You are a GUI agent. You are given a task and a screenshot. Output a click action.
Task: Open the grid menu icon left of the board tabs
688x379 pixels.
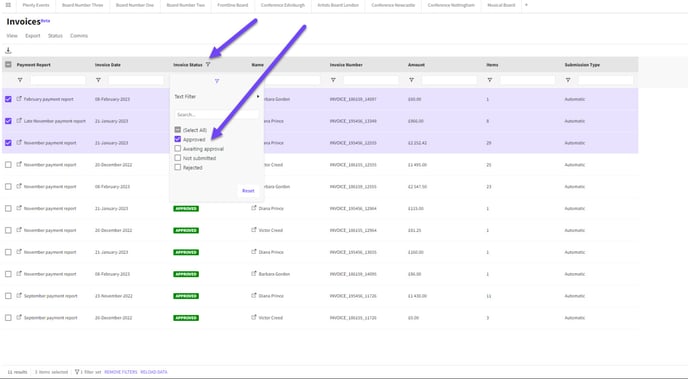point(8,5)
